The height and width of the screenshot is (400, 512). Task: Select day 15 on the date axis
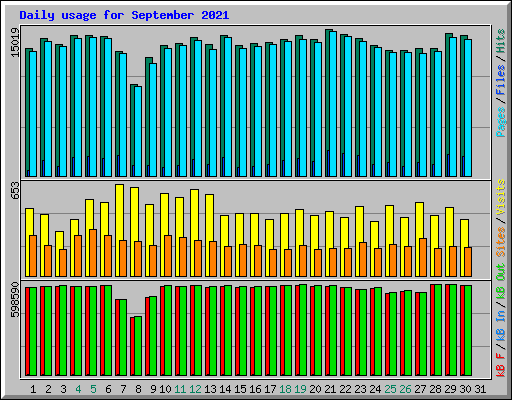240,389
